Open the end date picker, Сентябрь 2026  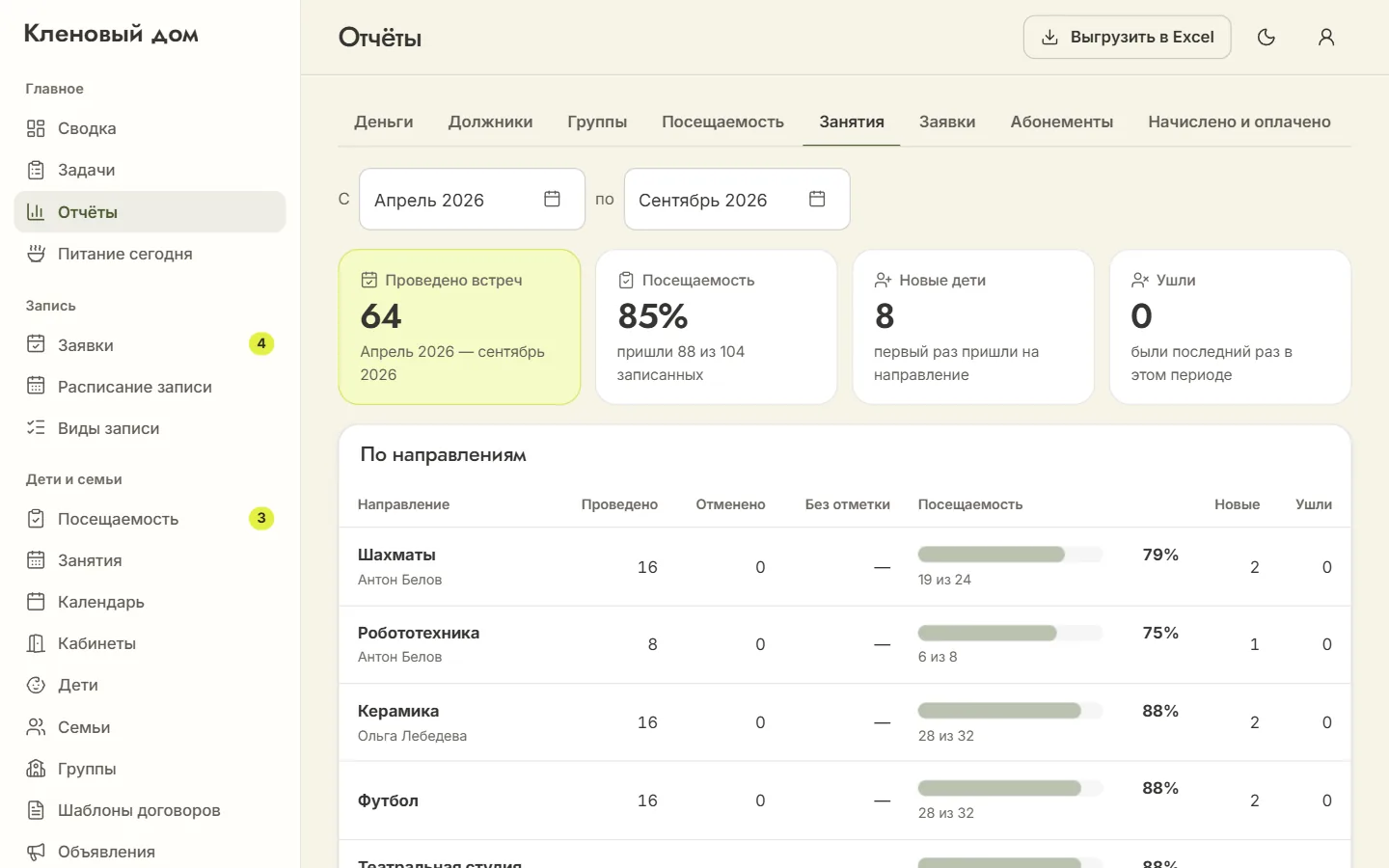coord(737,200)
